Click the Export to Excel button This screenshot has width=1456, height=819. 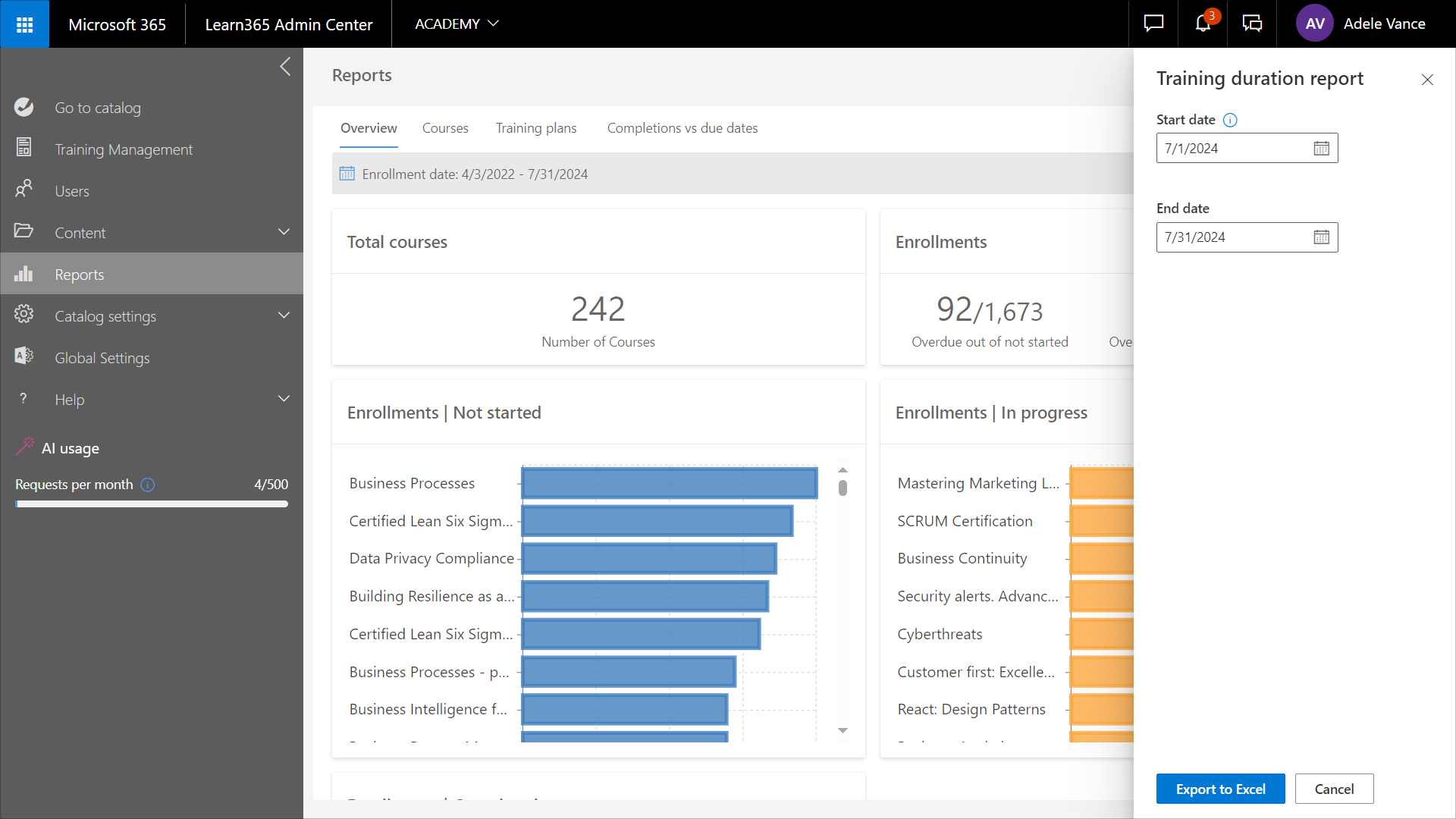tap(1220, 789)
